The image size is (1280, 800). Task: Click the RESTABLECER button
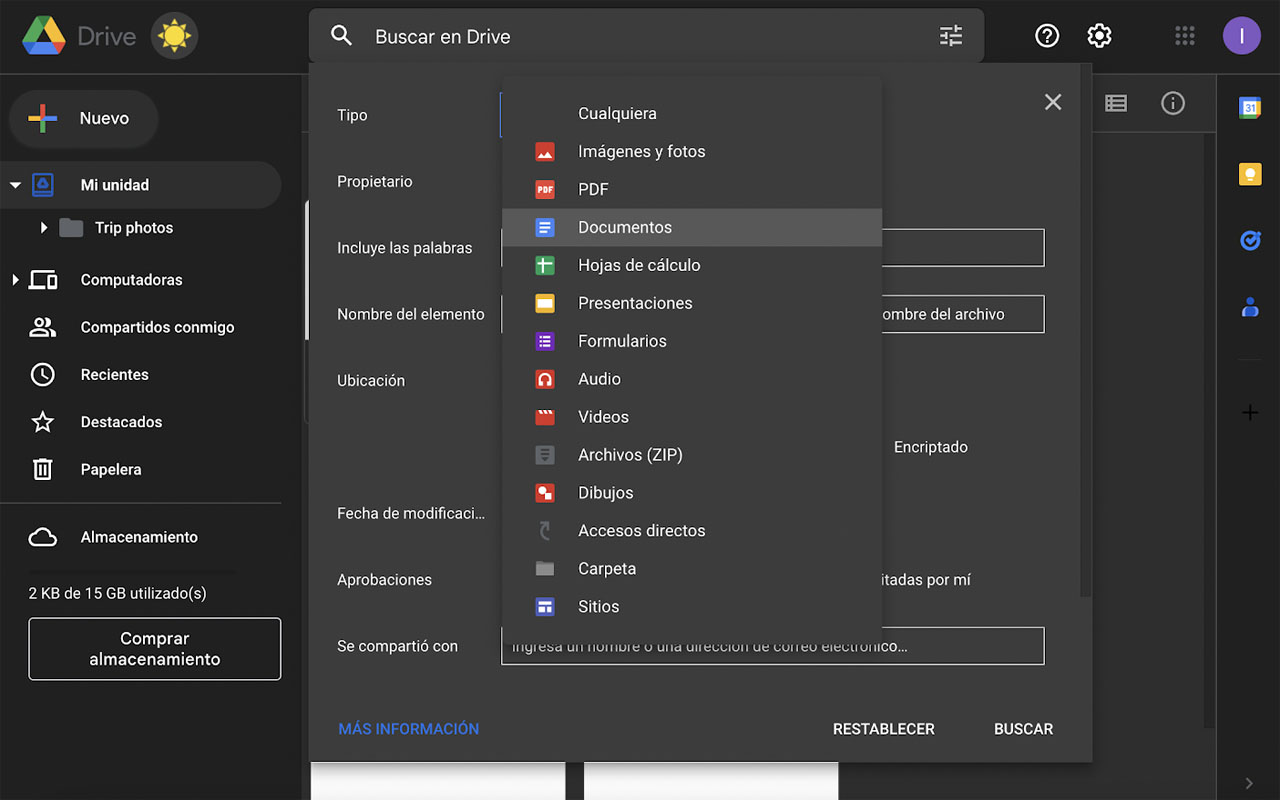[x=884, y=729]
